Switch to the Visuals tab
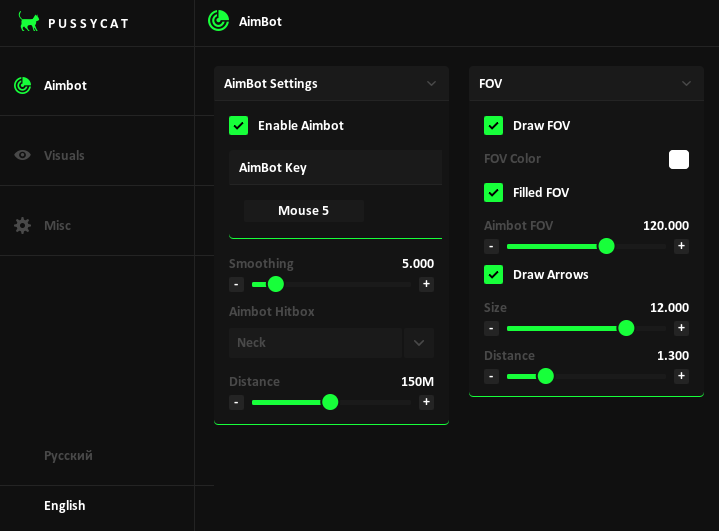This screenshot has height=531, width=719. pyautogui.click(x=64, y=155)
